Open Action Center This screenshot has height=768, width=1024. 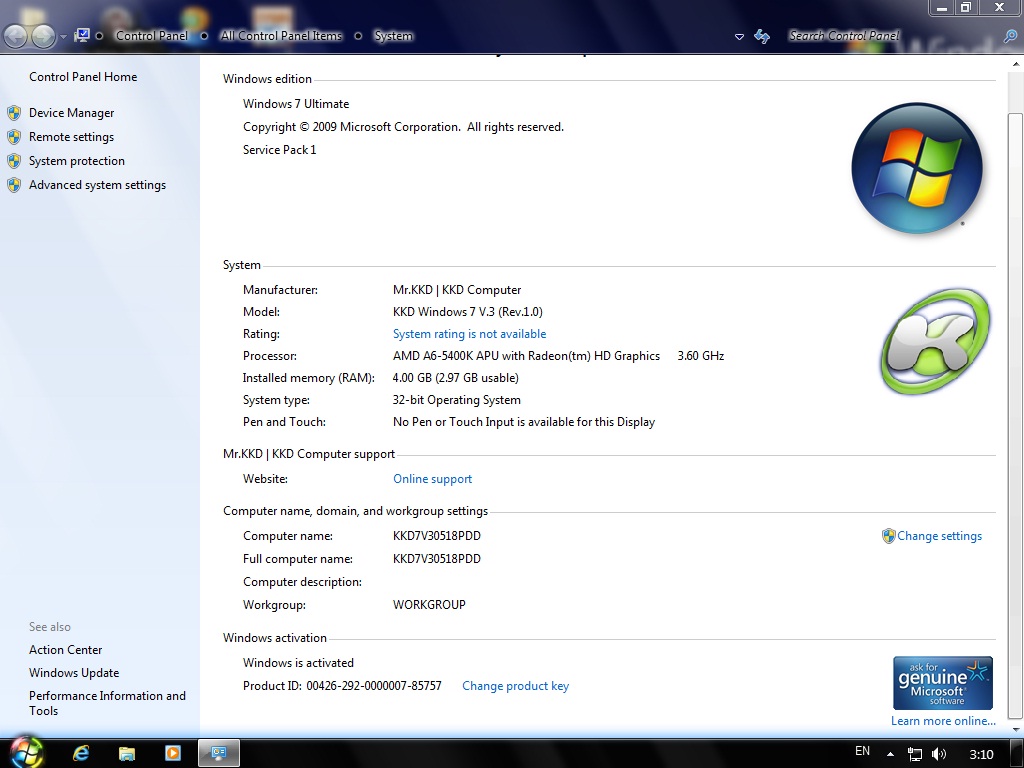click(x=65, y=650)
